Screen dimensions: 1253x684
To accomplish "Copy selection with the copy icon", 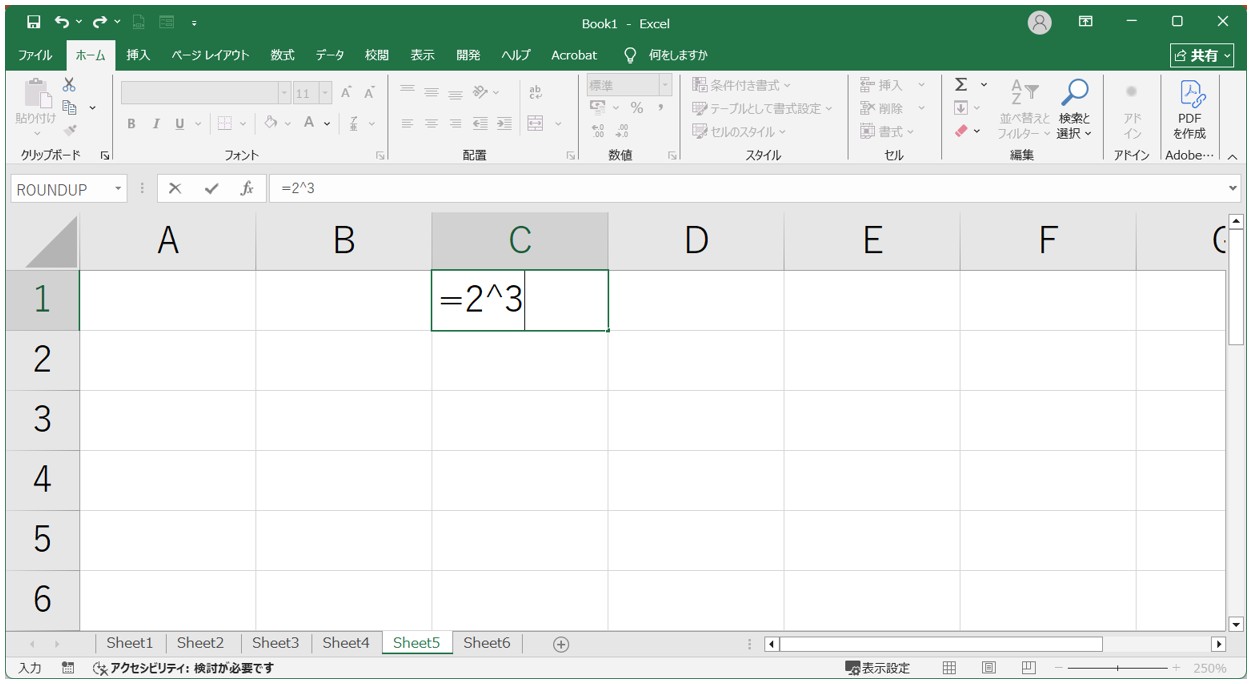I will 70,107.
